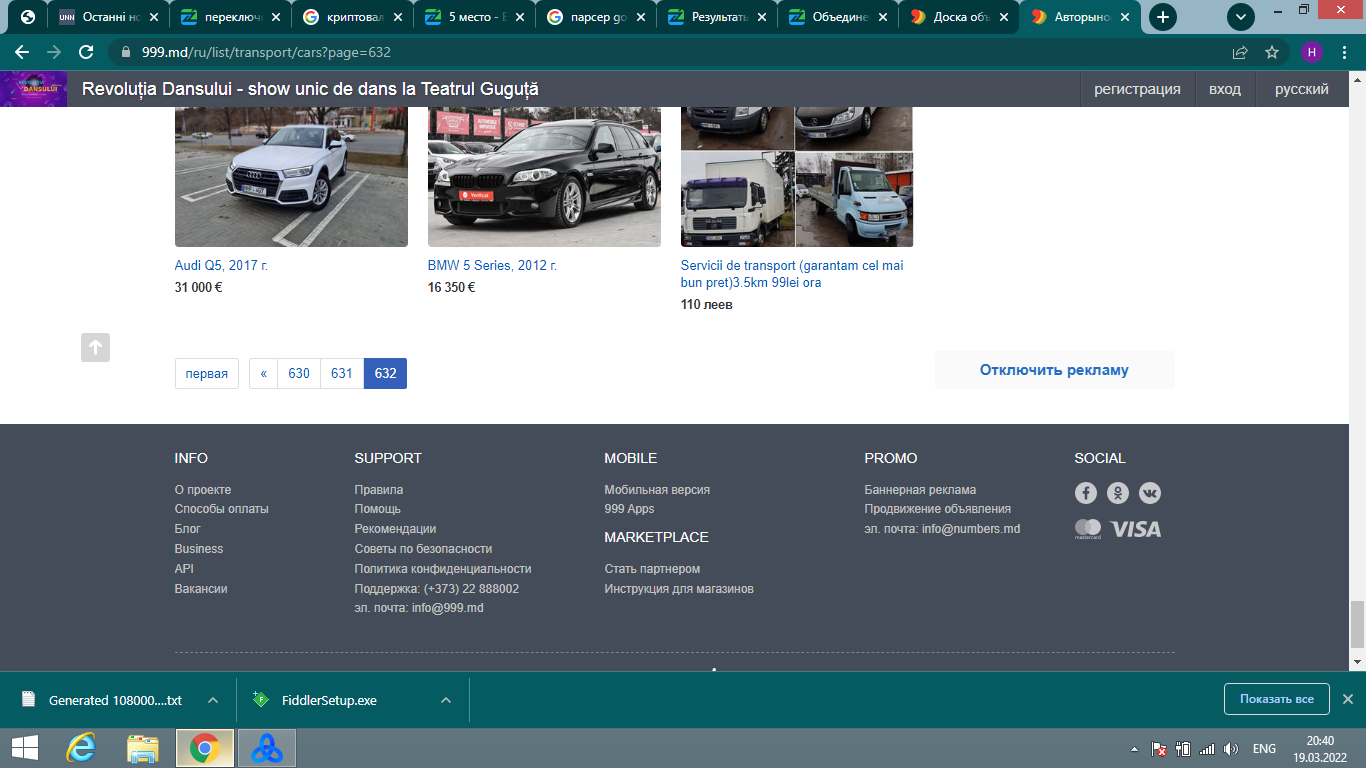Click the BMW 5 Series car thumbnail
The width and height of the screenshot is (1366, 768).
(x=544, y=176)
